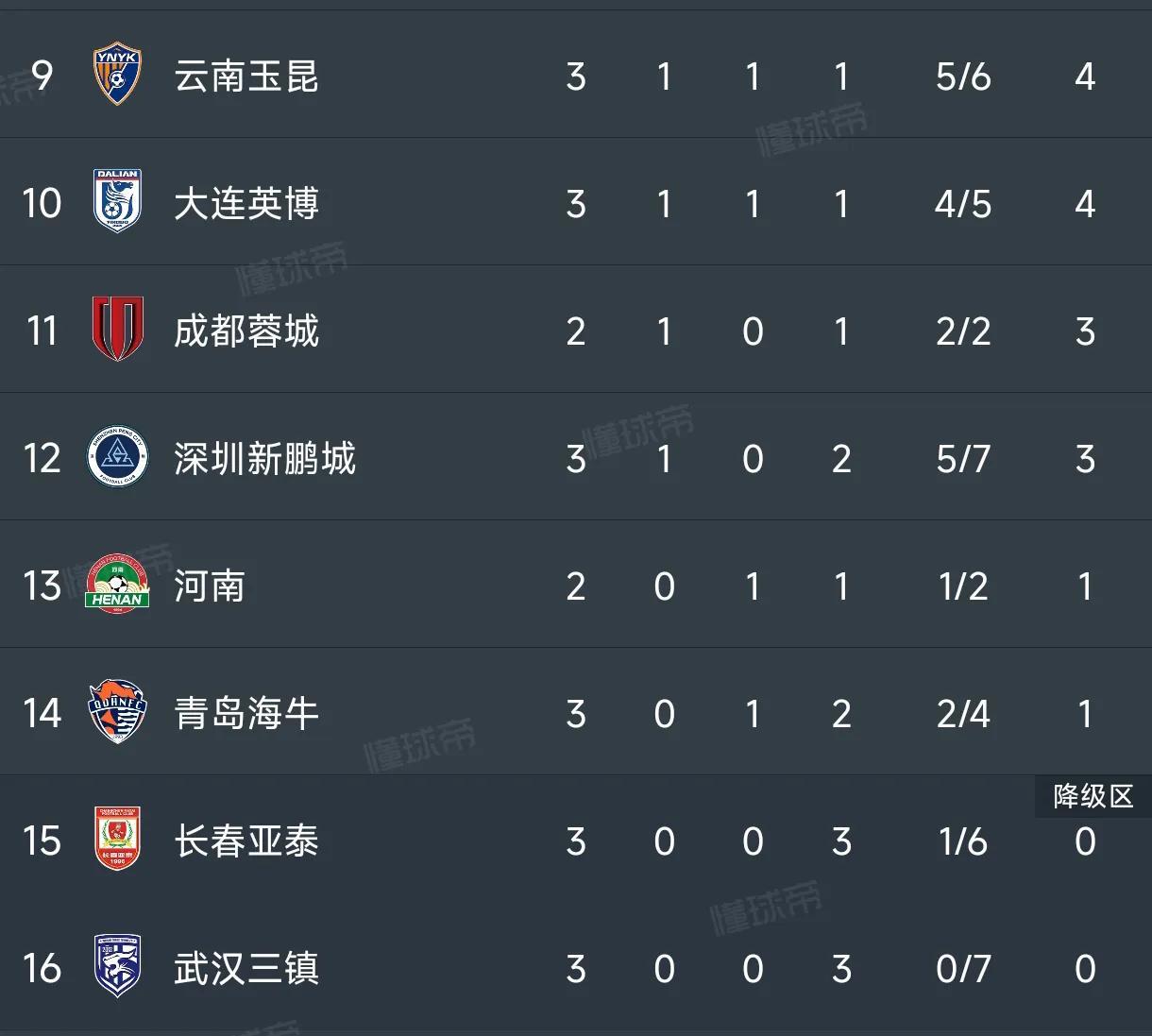
Task: Select the 长春亚泰 team name
Action: coord(246,841)
